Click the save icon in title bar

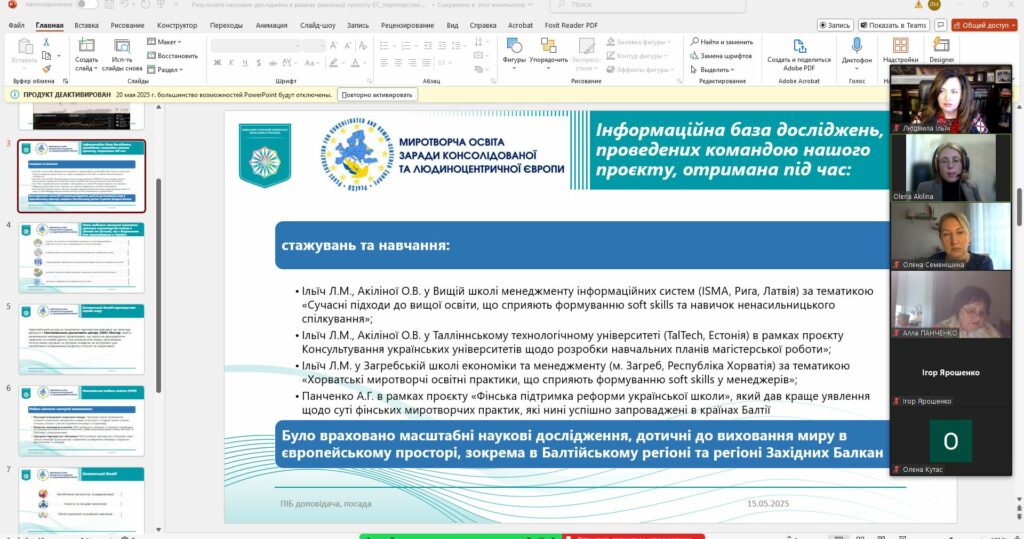(109, 5)
